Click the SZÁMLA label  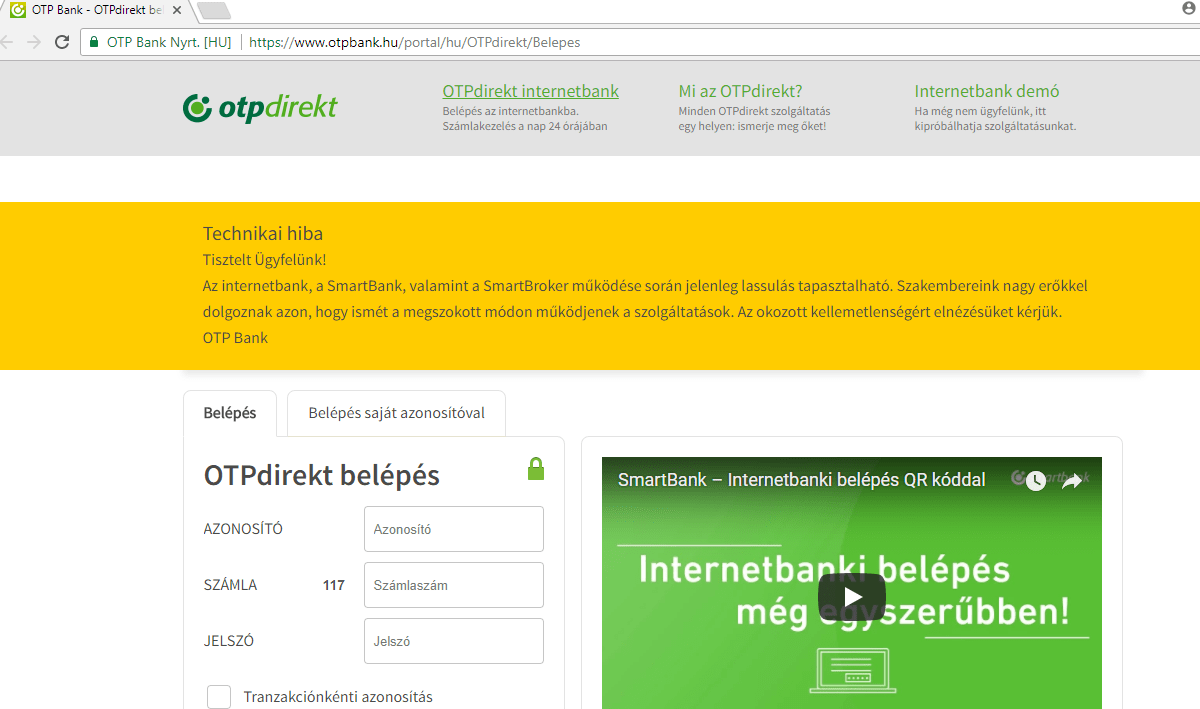(230, 585)
